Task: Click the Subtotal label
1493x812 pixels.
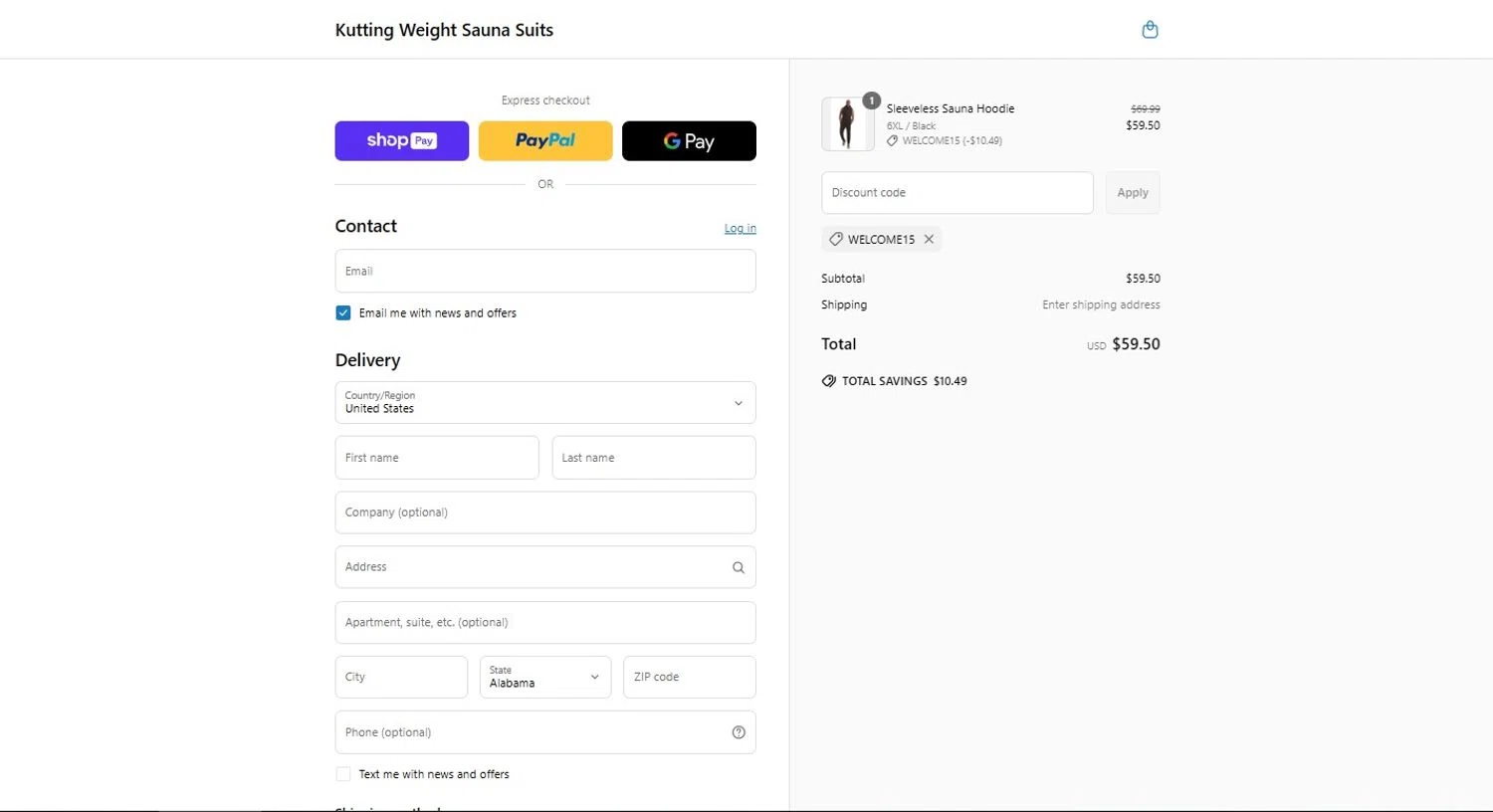Action: [843, 279]
